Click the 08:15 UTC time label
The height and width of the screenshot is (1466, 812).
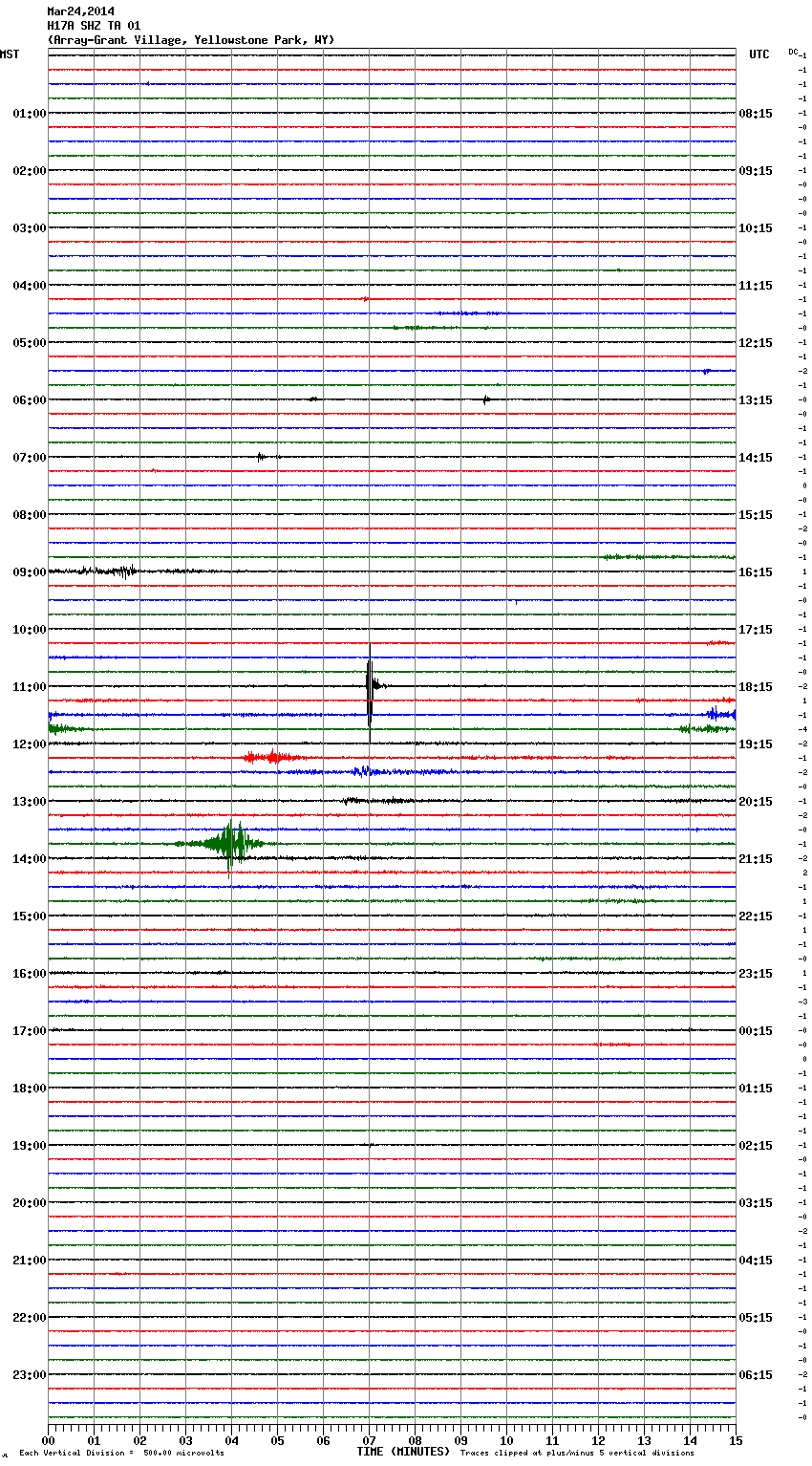[756, 114]
